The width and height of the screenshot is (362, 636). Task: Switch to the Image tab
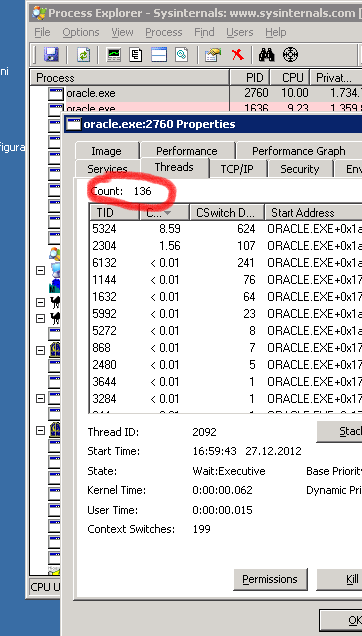pyautogui.click(x=106, y=151)
